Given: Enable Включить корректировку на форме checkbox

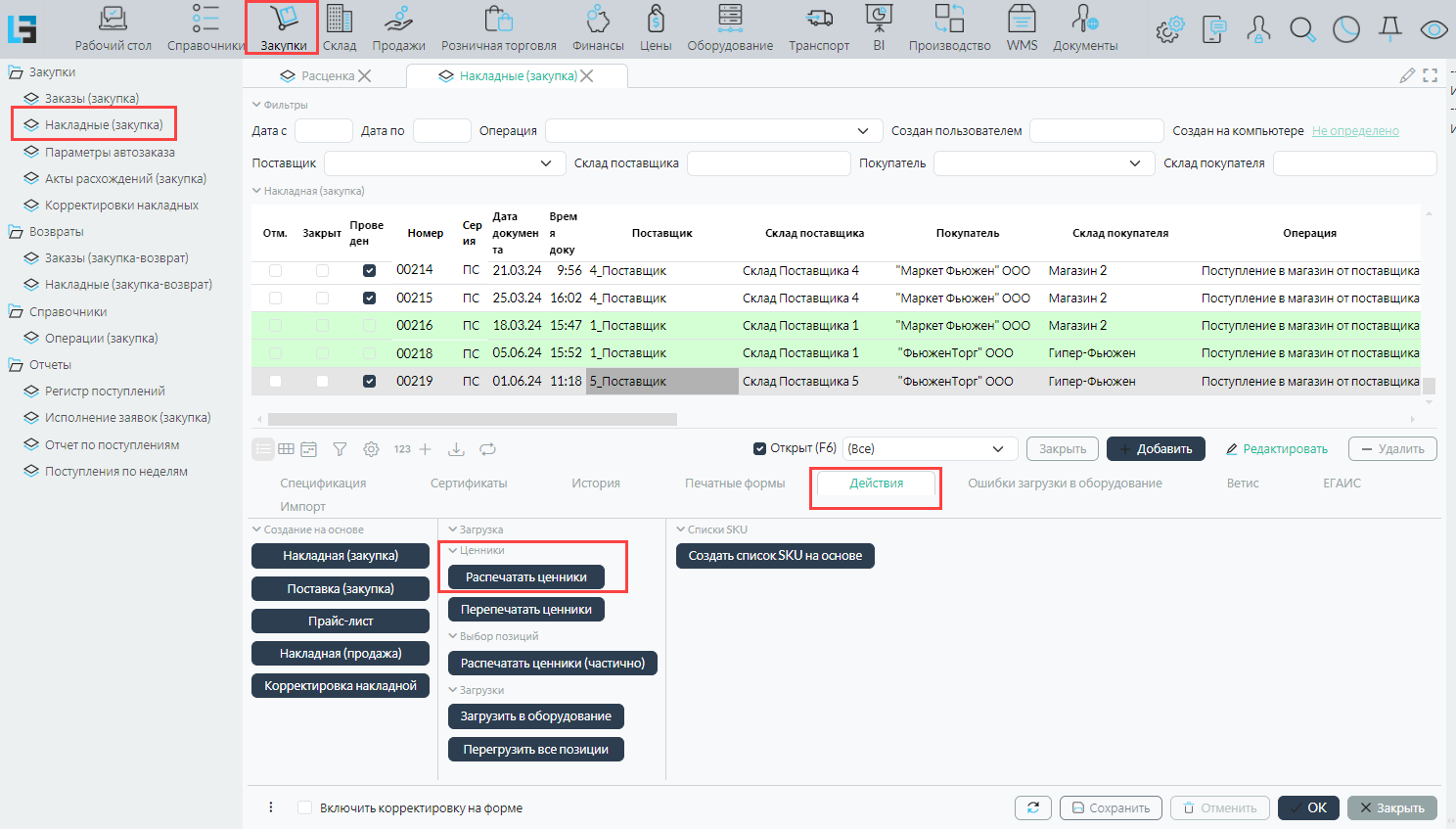Looking at the screenshot, I should (304, 807).
